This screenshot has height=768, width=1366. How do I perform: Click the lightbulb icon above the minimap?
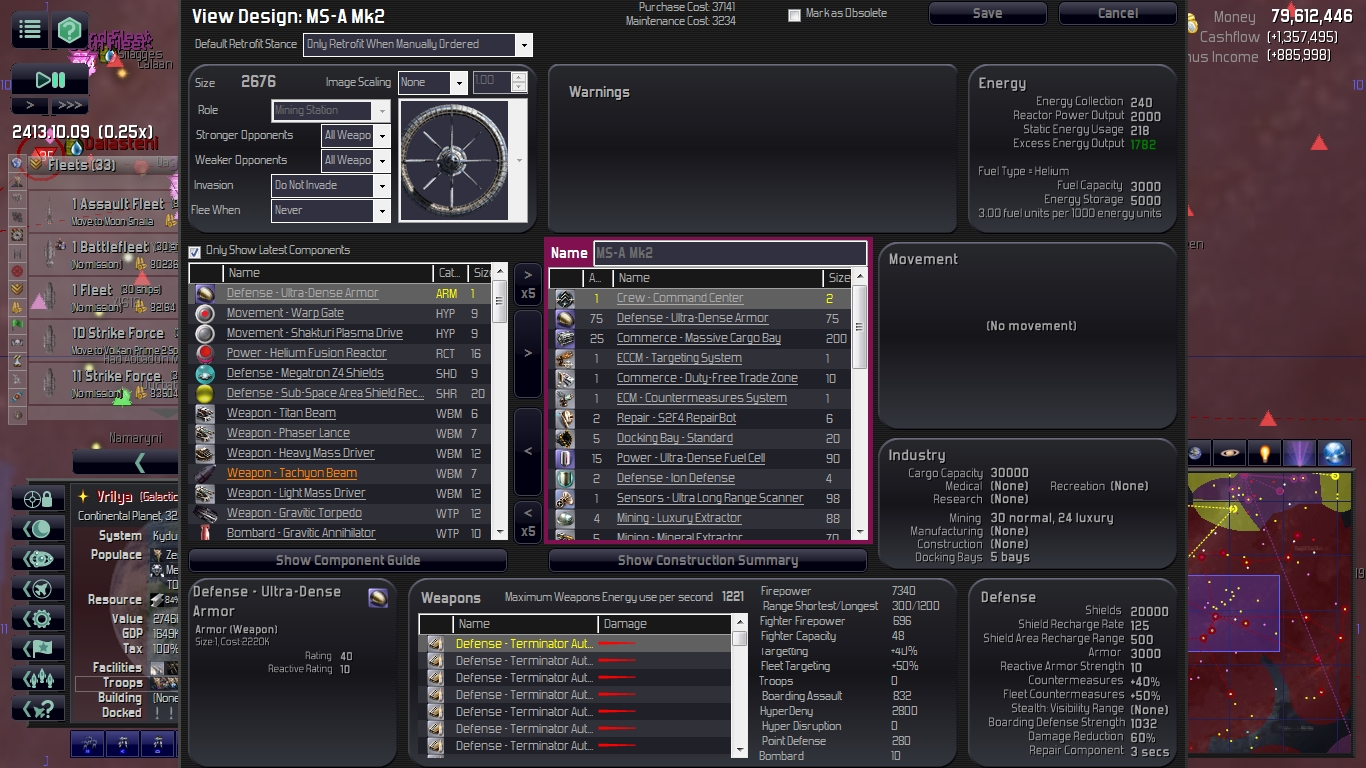tap(1265, 453)
